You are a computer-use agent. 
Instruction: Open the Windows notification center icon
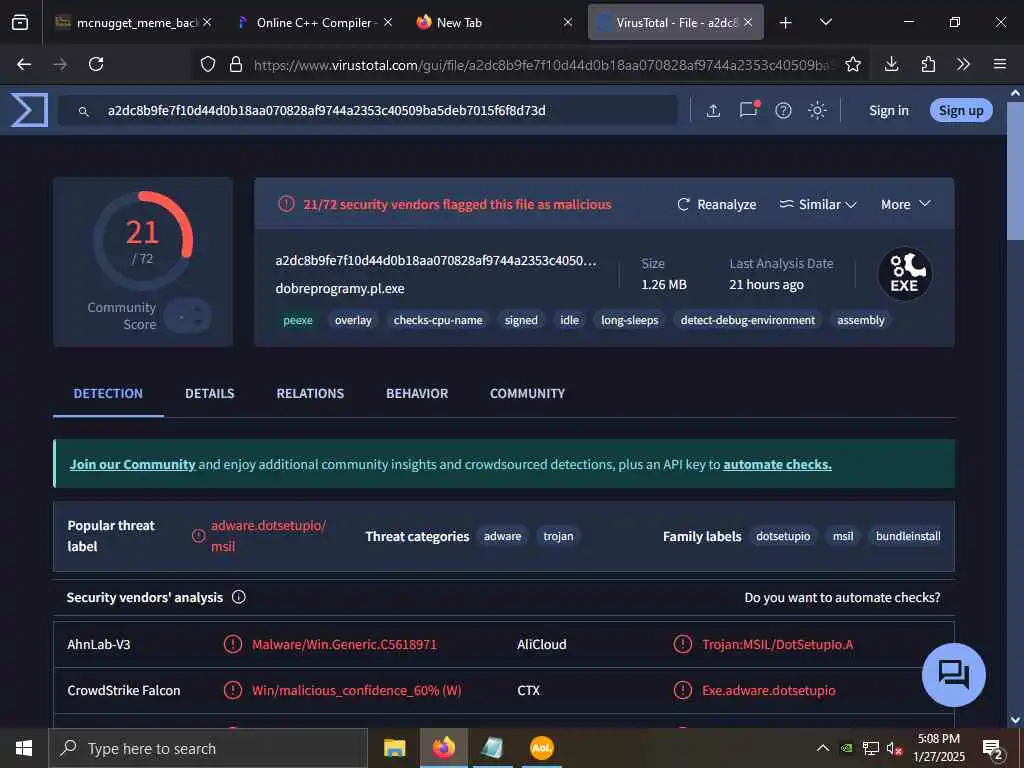[993, 748]
